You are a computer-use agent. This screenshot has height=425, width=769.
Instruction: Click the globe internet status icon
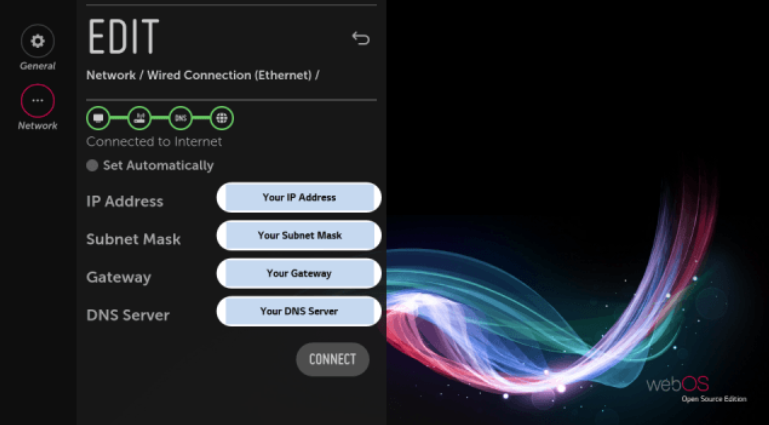(222, 118)
